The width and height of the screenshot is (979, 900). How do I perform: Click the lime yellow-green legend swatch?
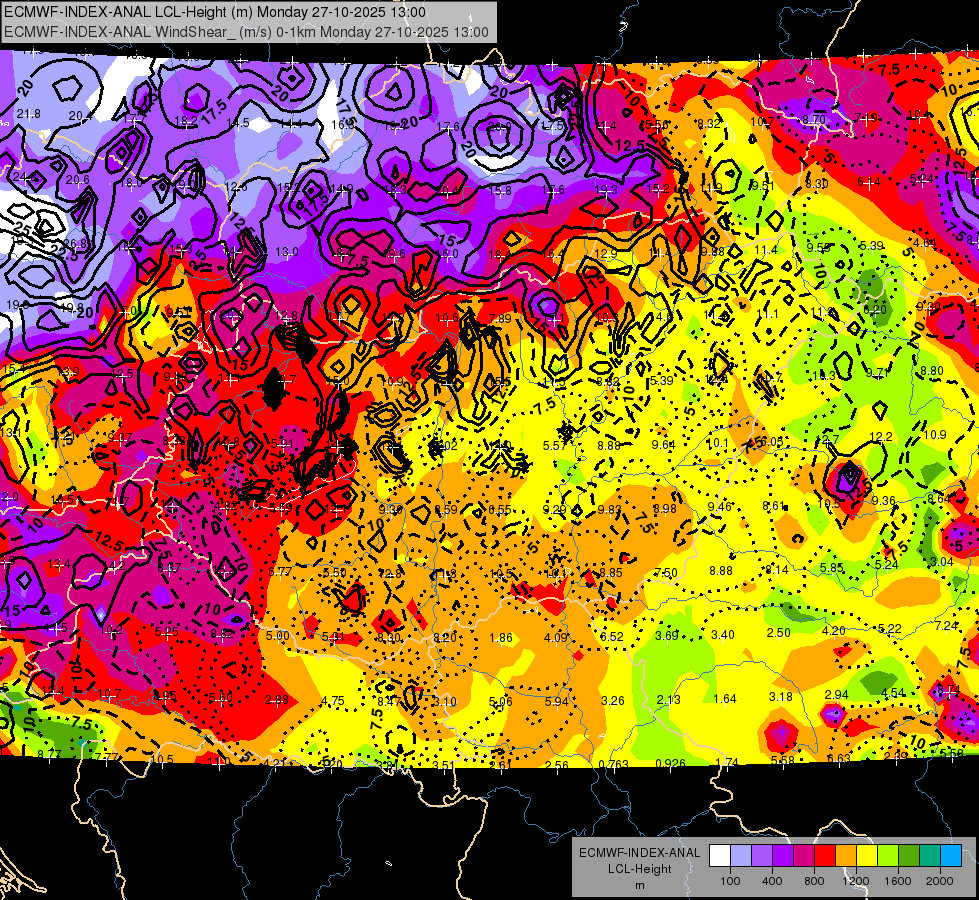click(888, 856)
